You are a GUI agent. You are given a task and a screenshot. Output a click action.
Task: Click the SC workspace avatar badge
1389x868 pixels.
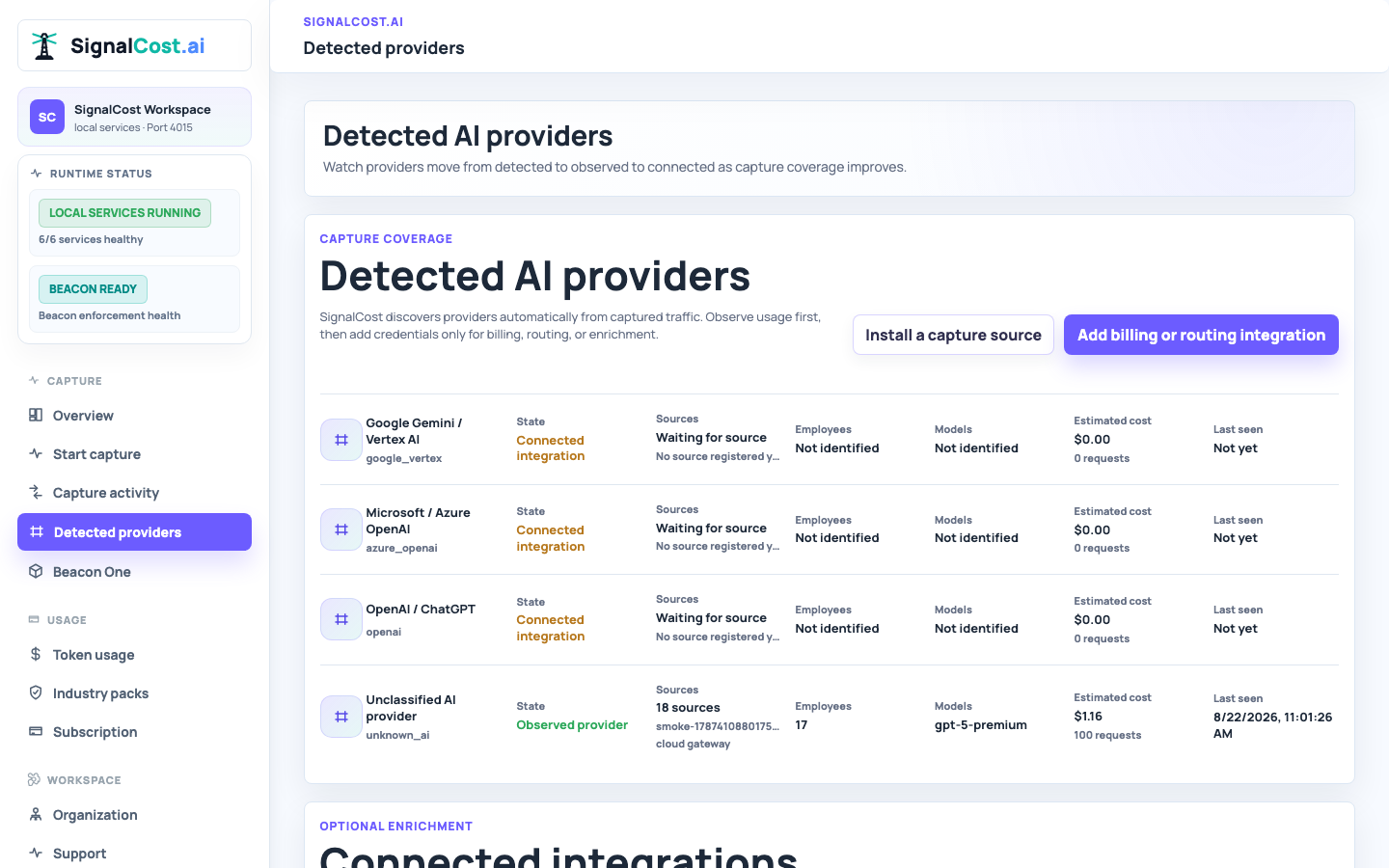tap(47, 117)
